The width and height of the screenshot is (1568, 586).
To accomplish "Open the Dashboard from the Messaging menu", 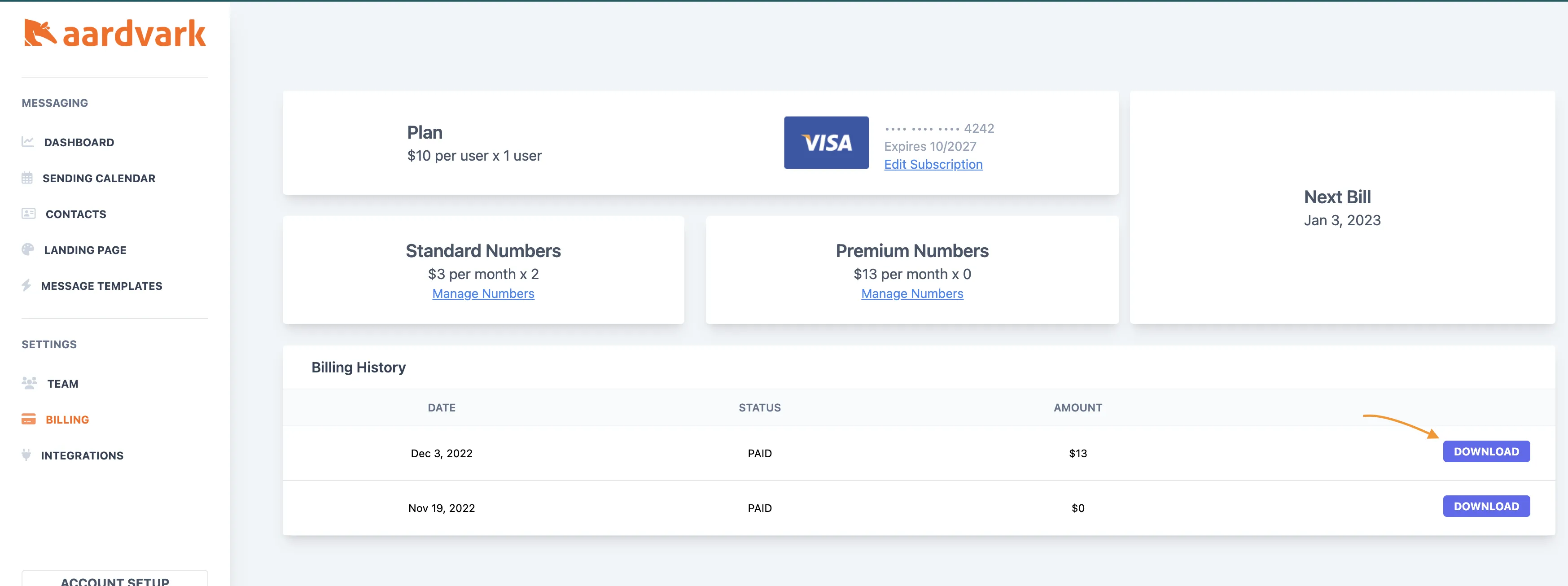I will (x=79, y=142).
